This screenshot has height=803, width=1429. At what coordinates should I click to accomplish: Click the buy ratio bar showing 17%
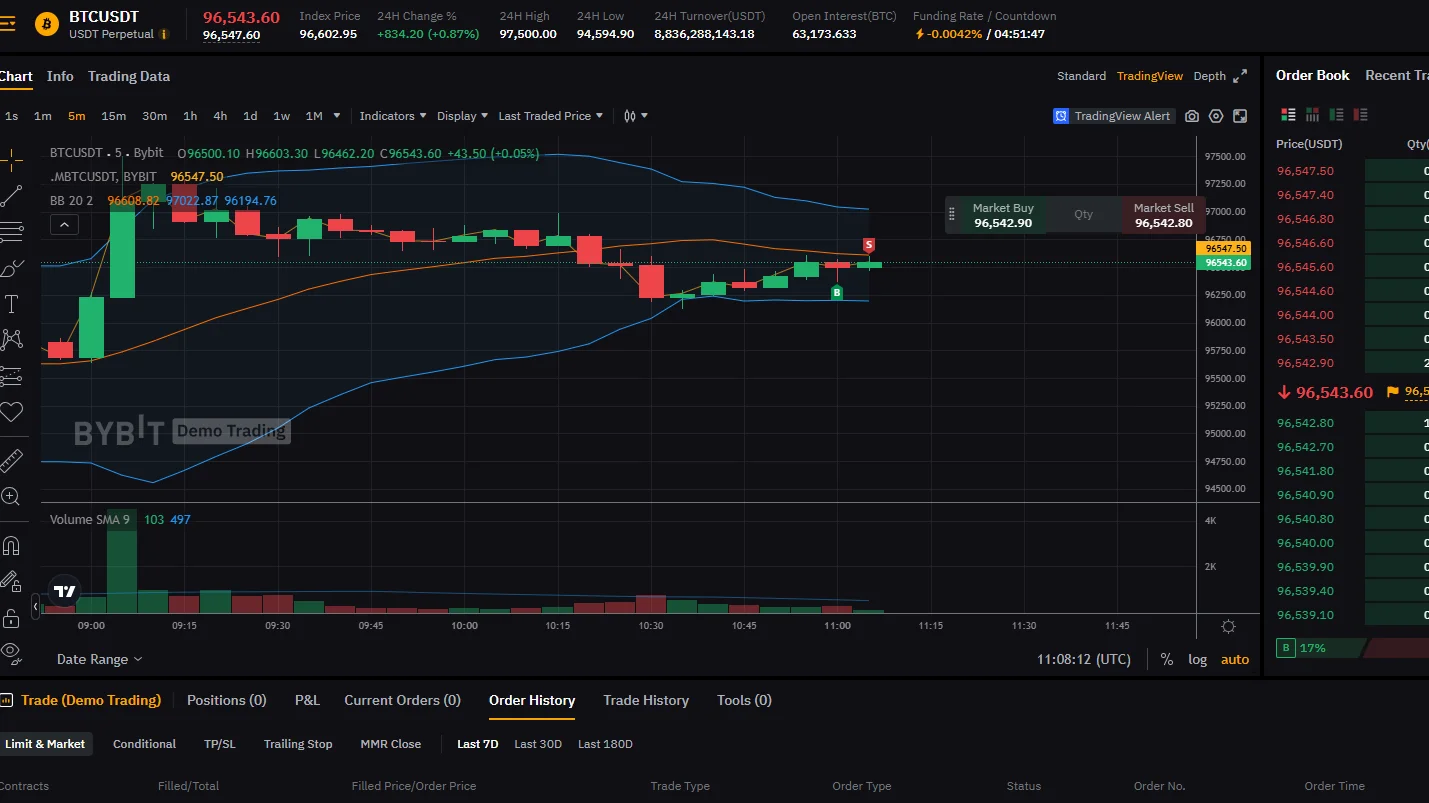coord(1320,648)
